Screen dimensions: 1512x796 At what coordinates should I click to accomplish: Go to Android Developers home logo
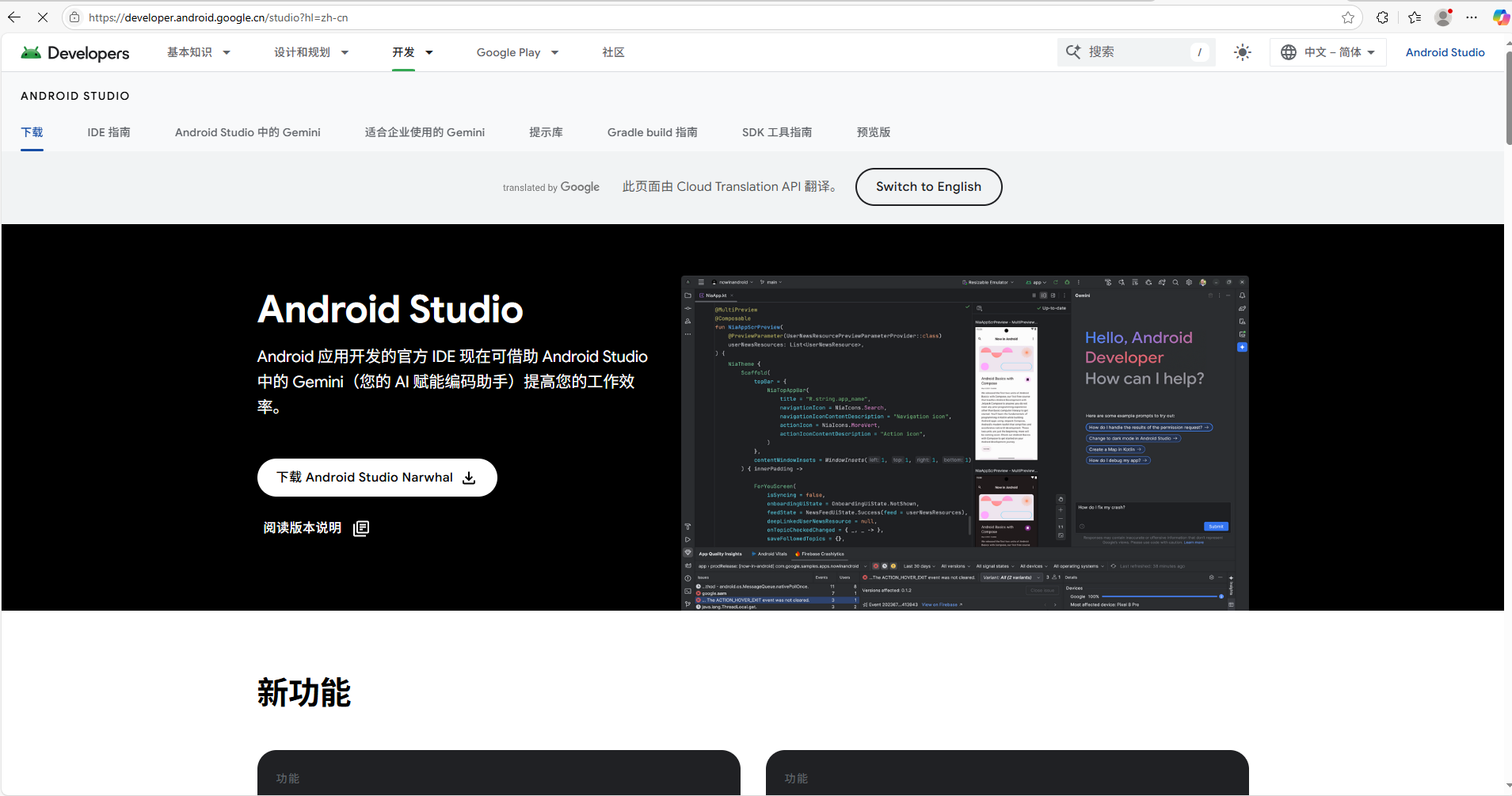75,53
